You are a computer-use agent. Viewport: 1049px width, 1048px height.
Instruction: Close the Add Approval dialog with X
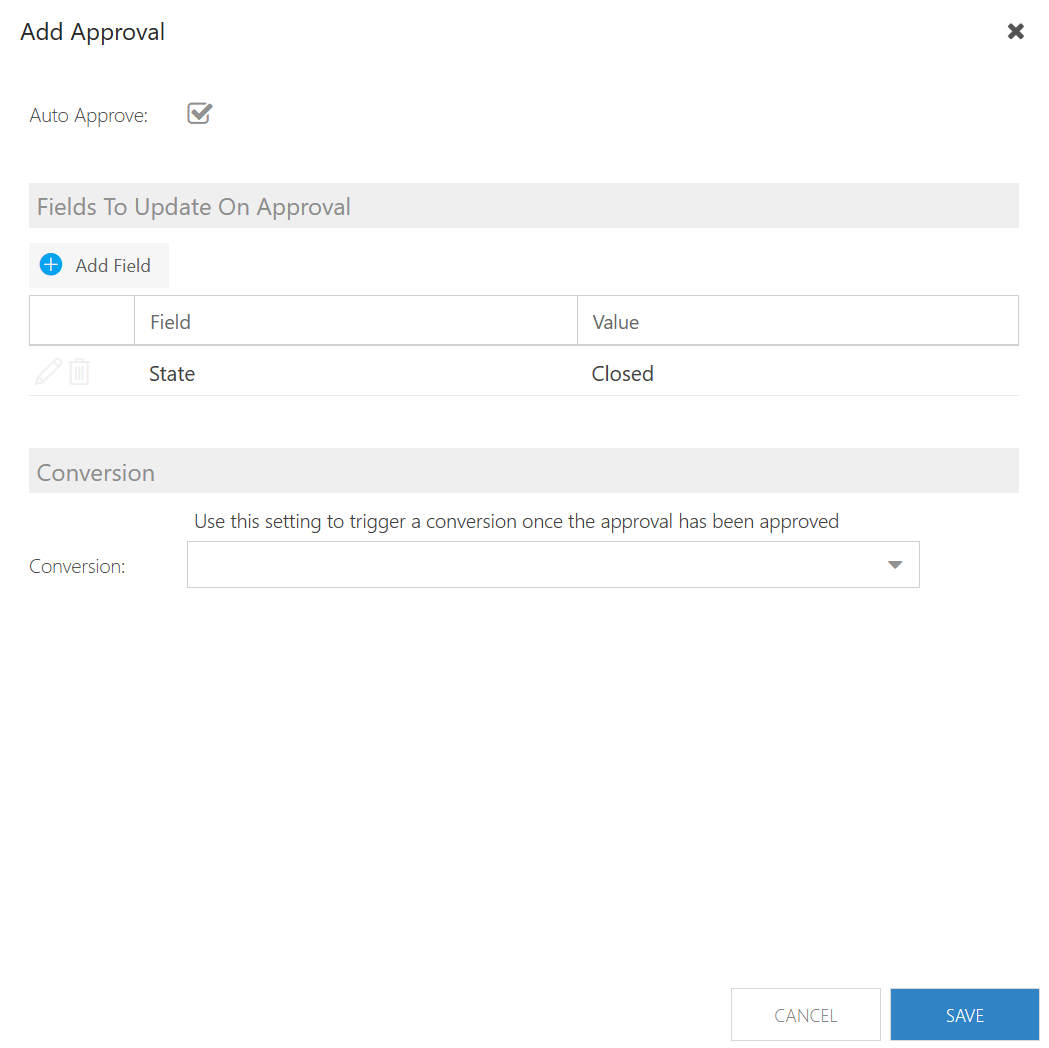[1016, 31]
